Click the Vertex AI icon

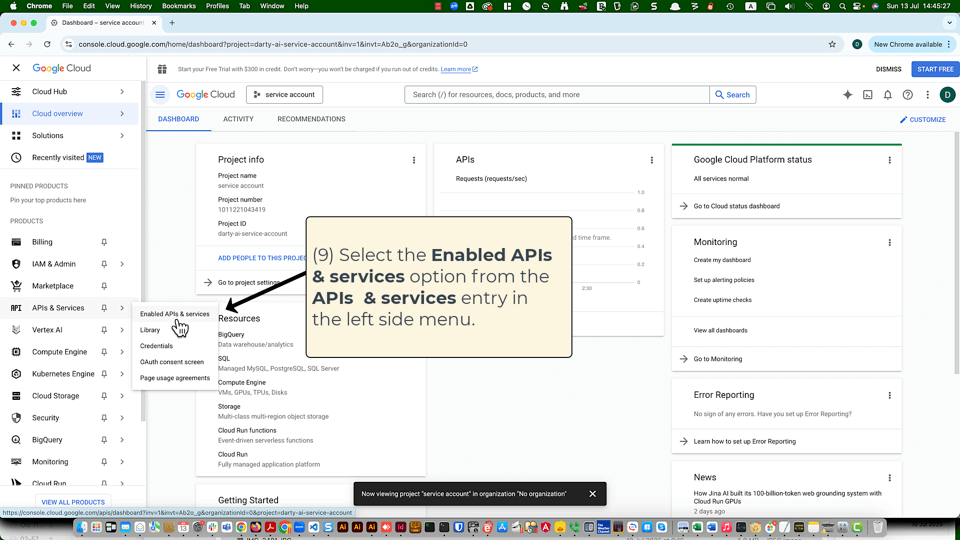(17, 330)
